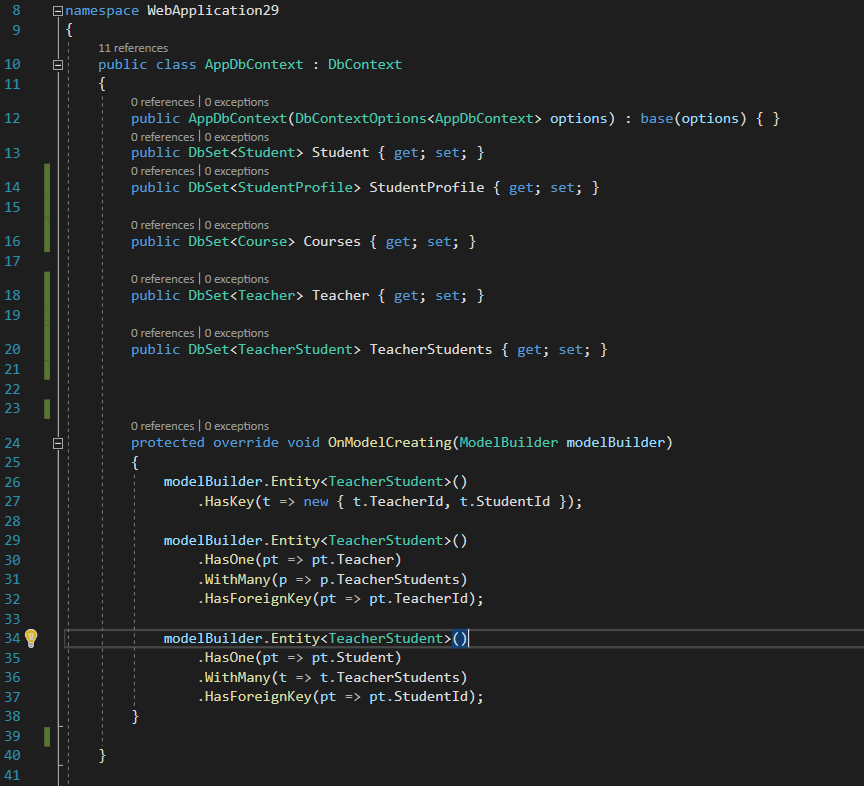864x786 pixels.
Task: Collapse the namespace WebApplication29 block
Action: click(x=57, y=11)
